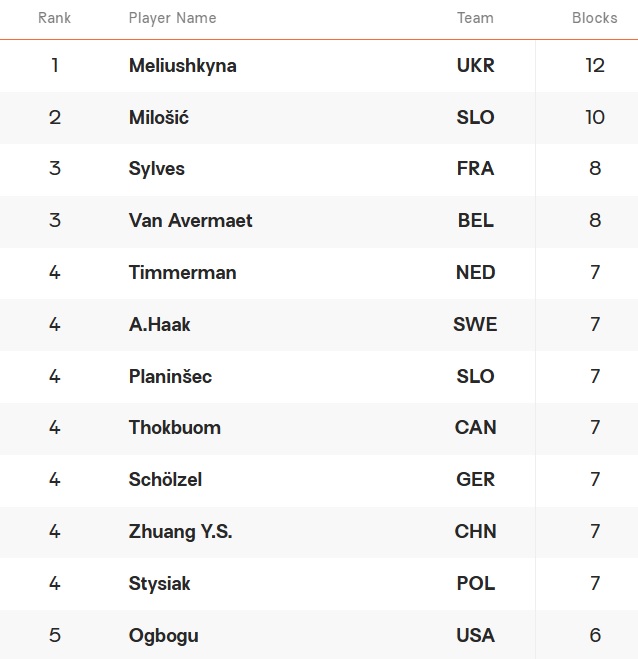Open A.Haak player entry
The image size is (638, 659).
pyautogui.click(x=159, y=324)
